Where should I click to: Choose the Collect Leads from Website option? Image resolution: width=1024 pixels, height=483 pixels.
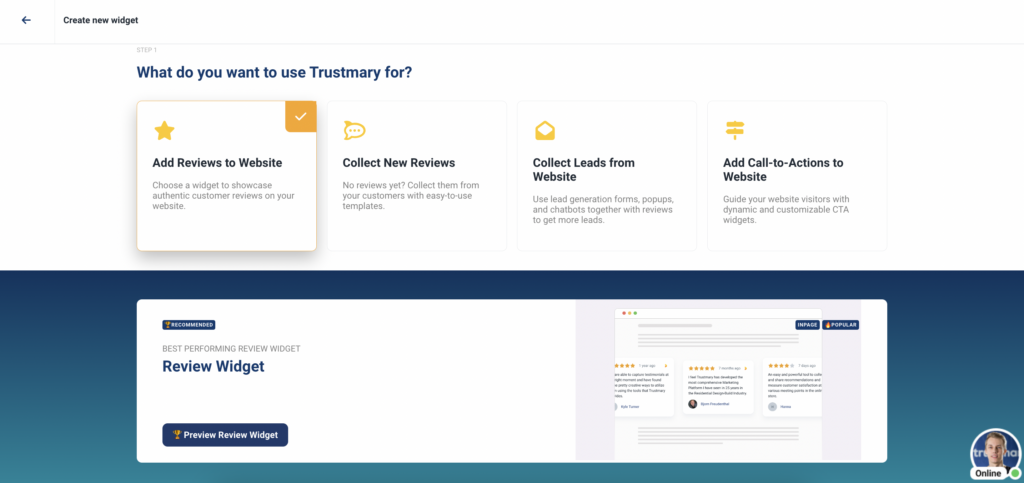[x=607, y=176]
